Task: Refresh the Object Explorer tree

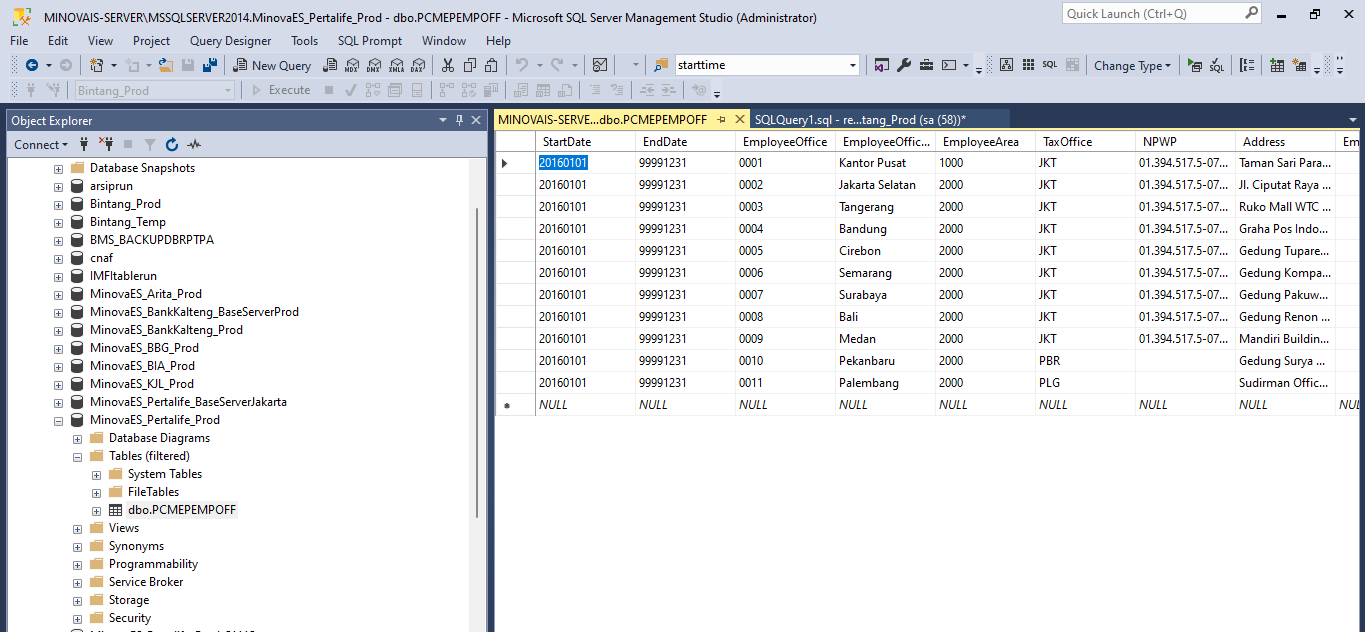Action: (x=172, y=145)
